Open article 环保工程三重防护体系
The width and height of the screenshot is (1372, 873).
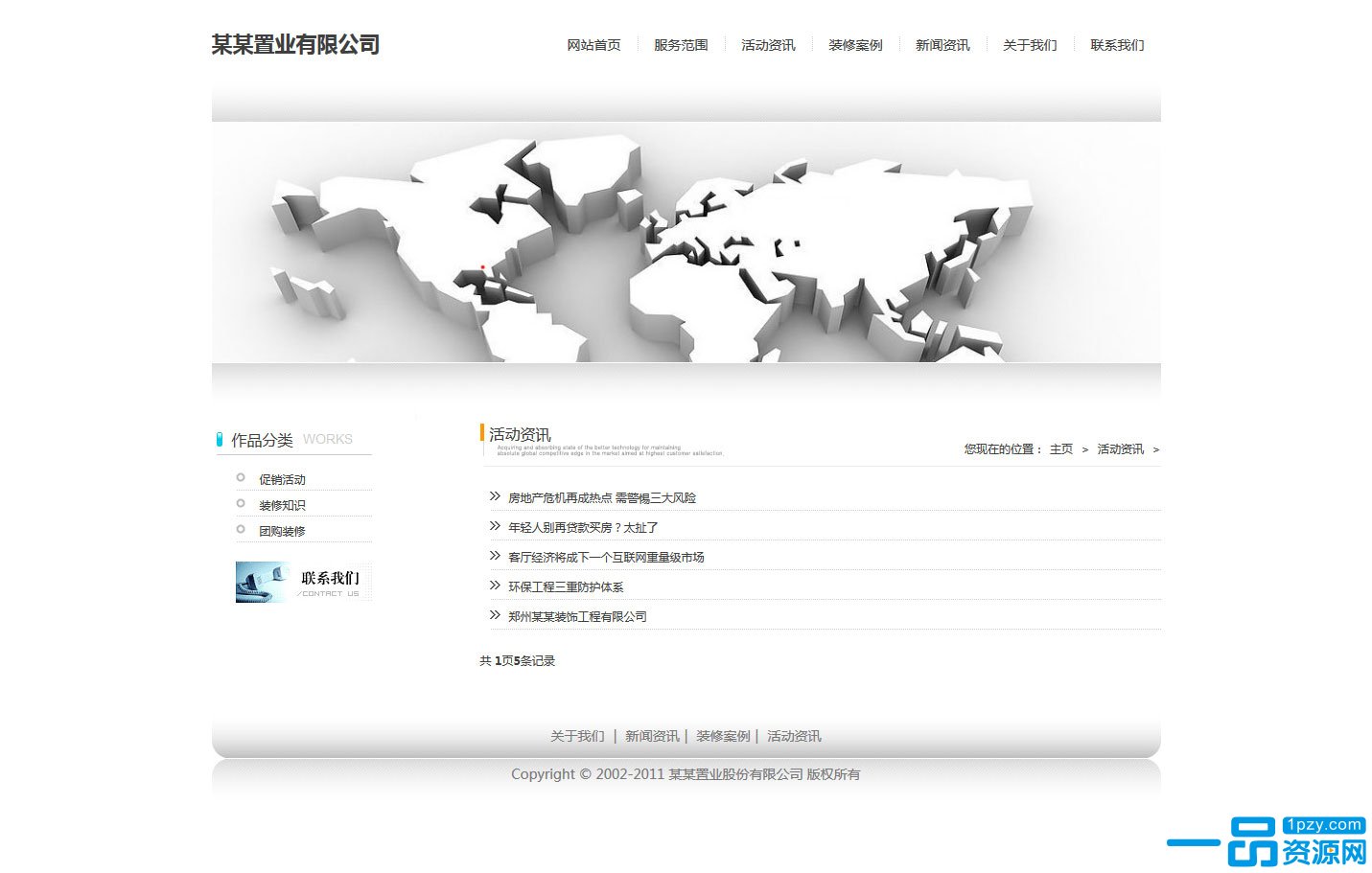click(566, 586)
